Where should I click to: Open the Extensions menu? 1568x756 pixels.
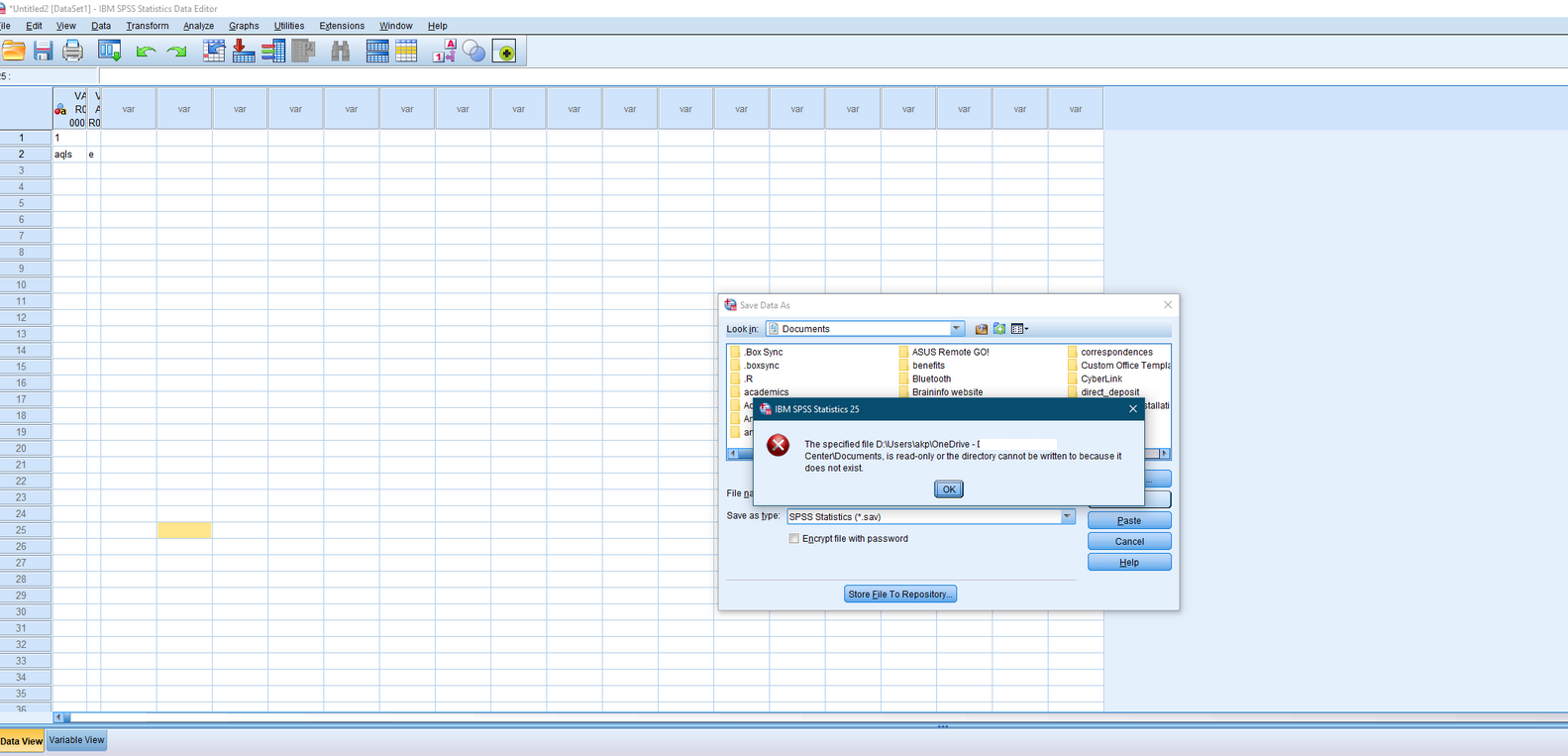coord(342,26)
